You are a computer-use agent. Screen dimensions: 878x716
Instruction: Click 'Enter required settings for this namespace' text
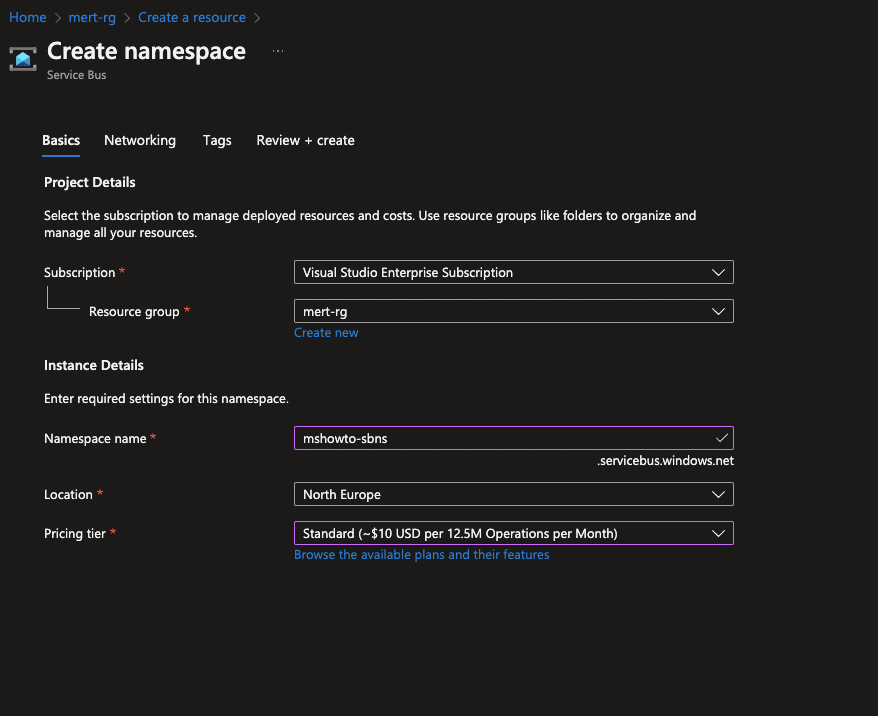pyautogui.click(x=166, y=399)
